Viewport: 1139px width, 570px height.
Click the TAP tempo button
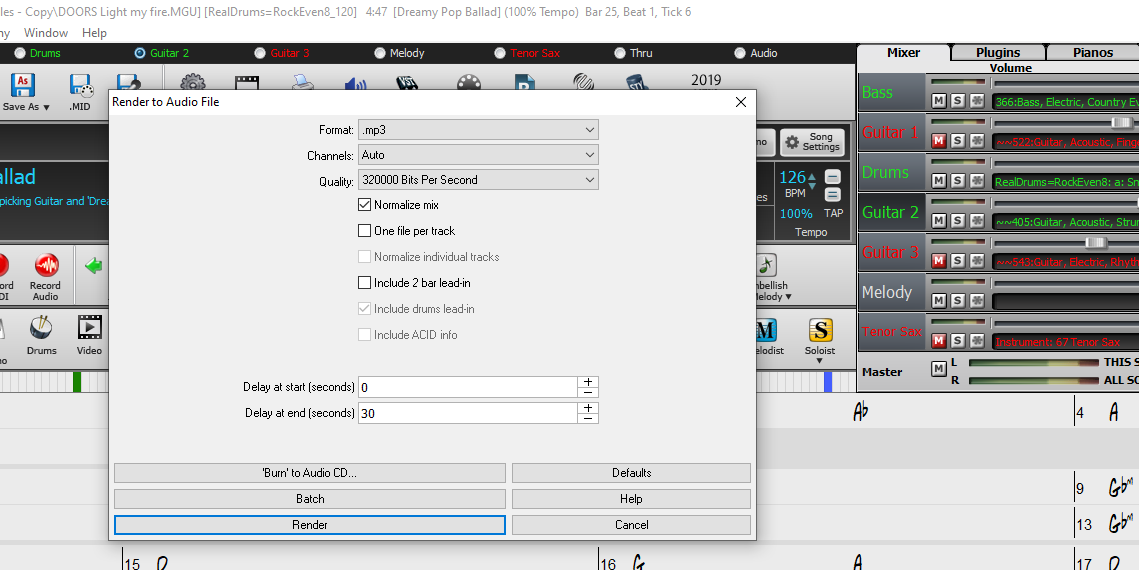click(833, 213)
